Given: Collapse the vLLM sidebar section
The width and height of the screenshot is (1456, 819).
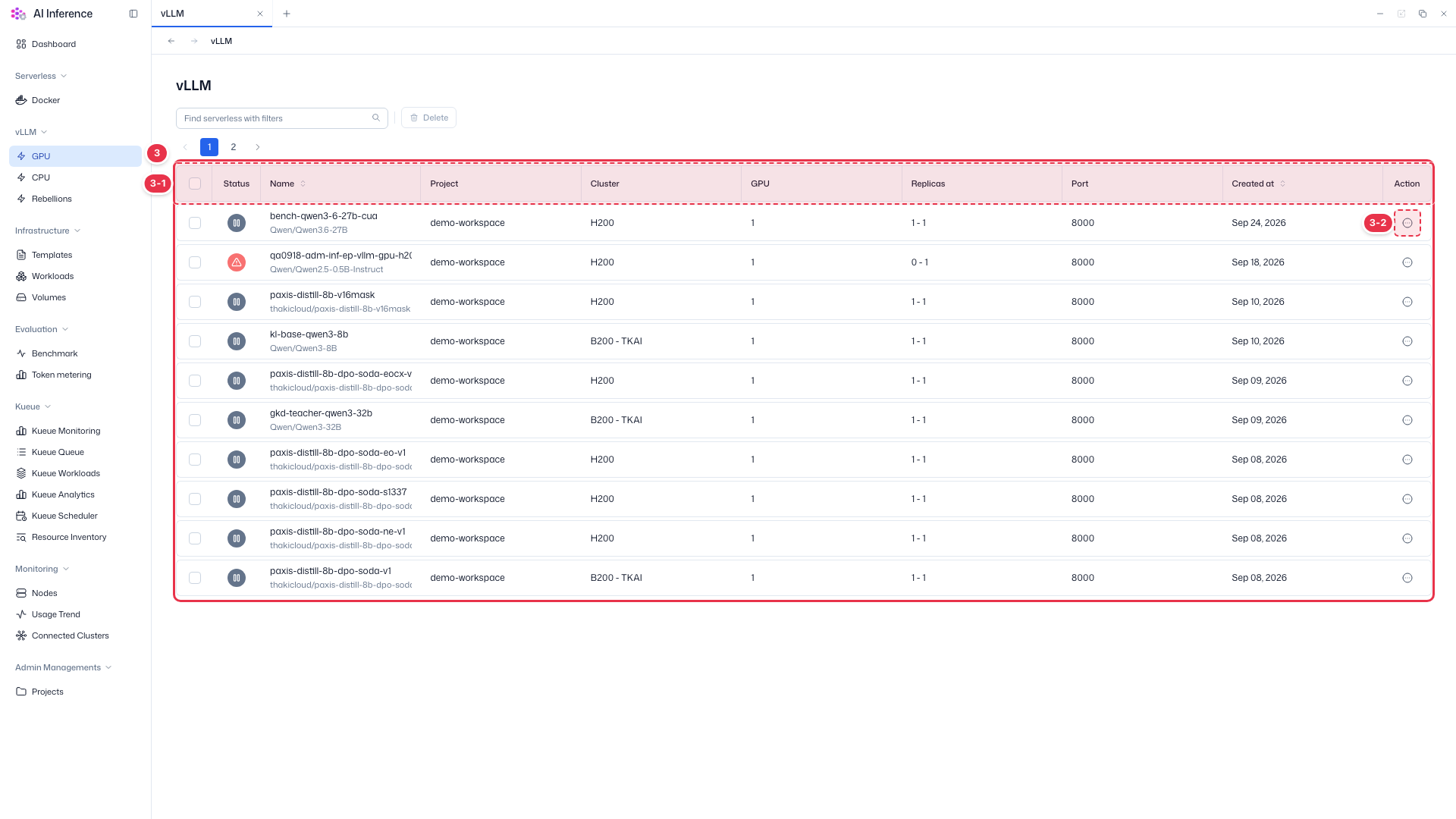Looking at the screenshot, I should tap(31, 132).
